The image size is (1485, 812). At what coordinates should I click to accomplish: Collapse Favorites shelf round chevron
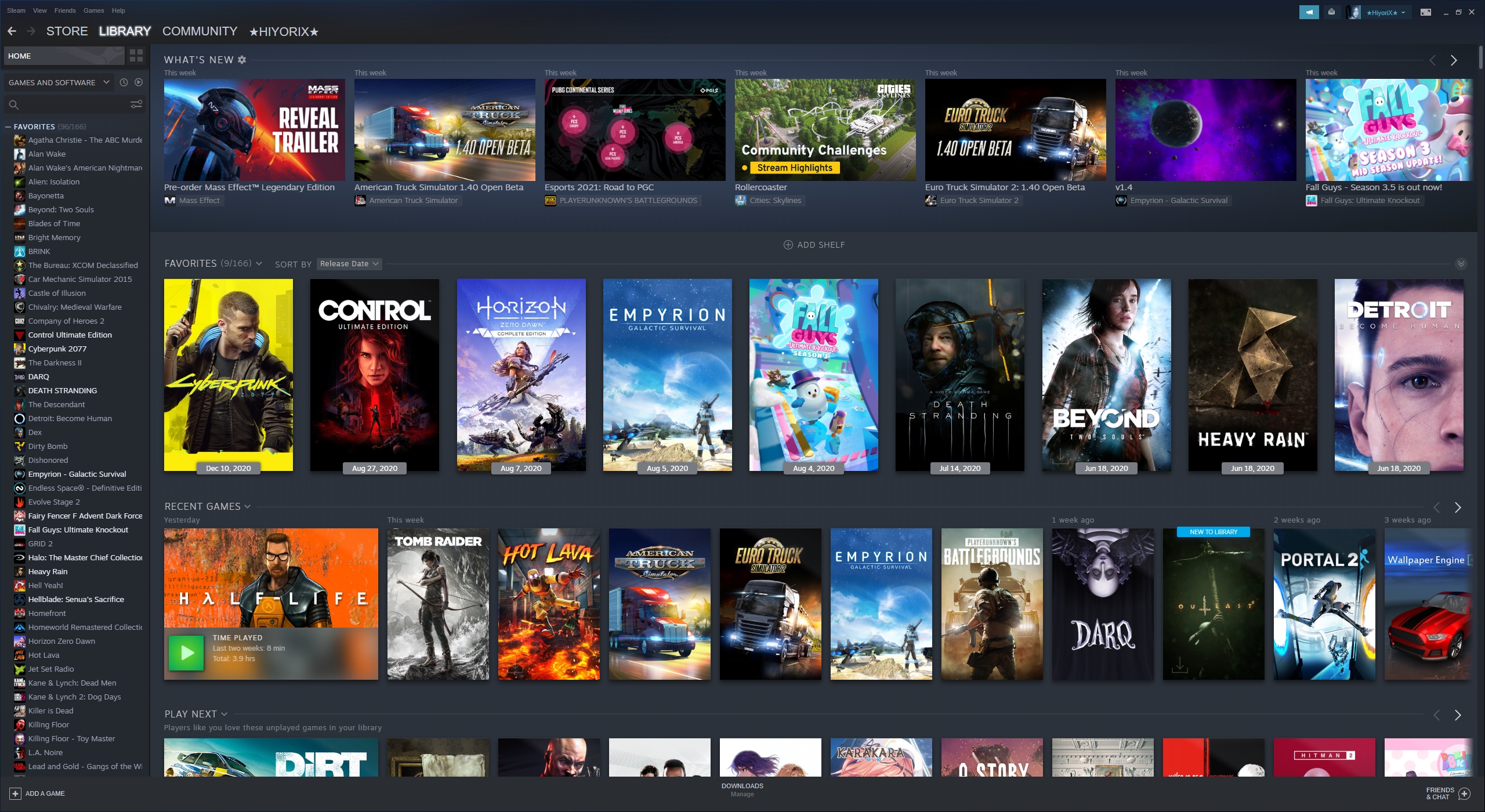click(x=1461, y=264)
